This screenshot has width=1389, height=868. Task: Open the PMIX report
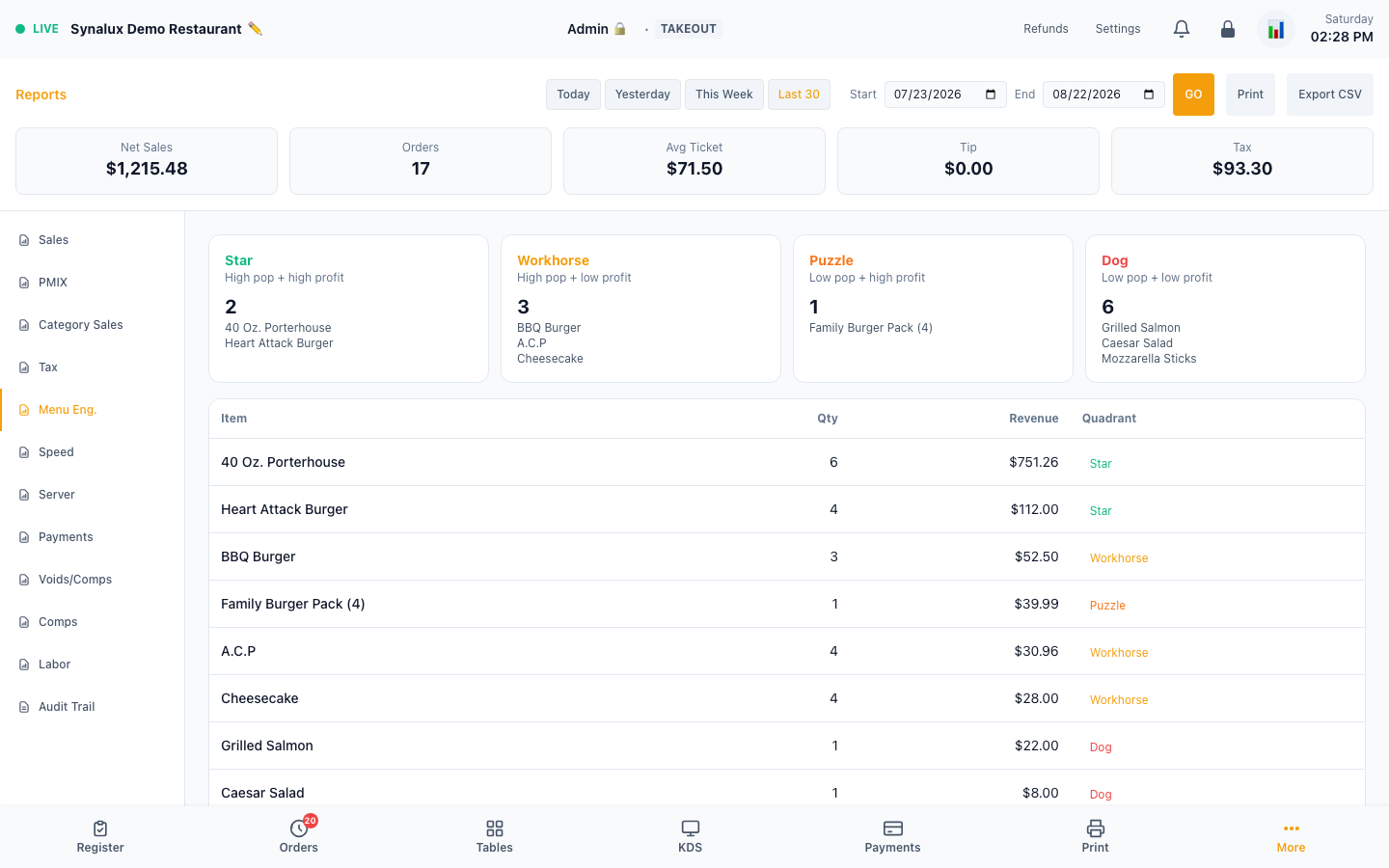coord(92,283)
